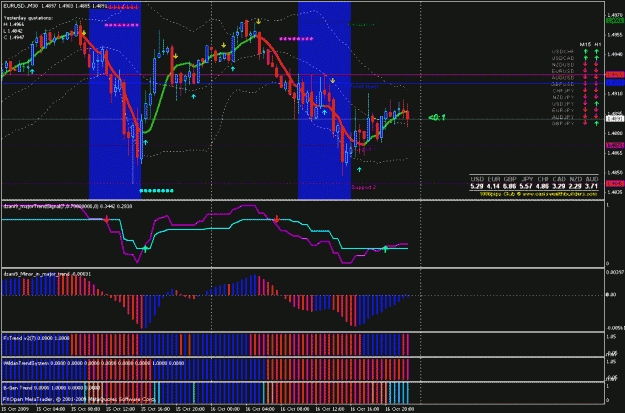Click the EURUSD H1 down arrow
This screenshot has width=625, height=413.
[597, 71]
